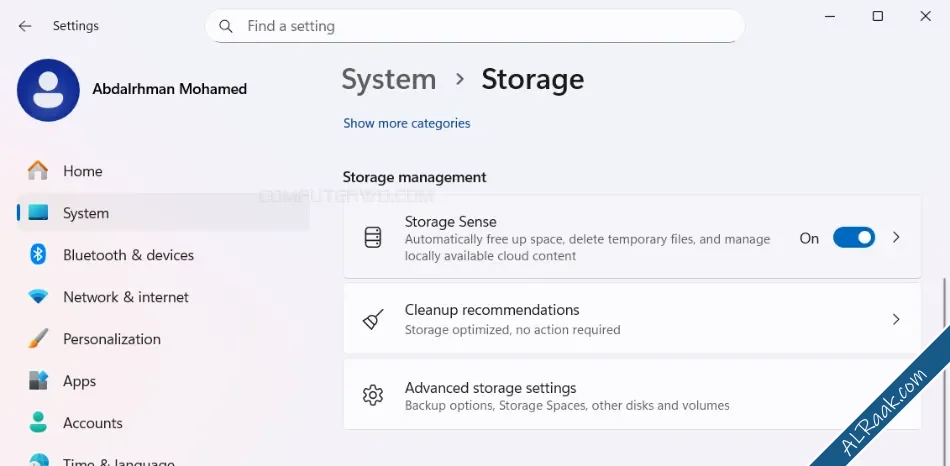Select System in the sidebar
Viewport: 950px width, 466px height.
coord(164,213)
